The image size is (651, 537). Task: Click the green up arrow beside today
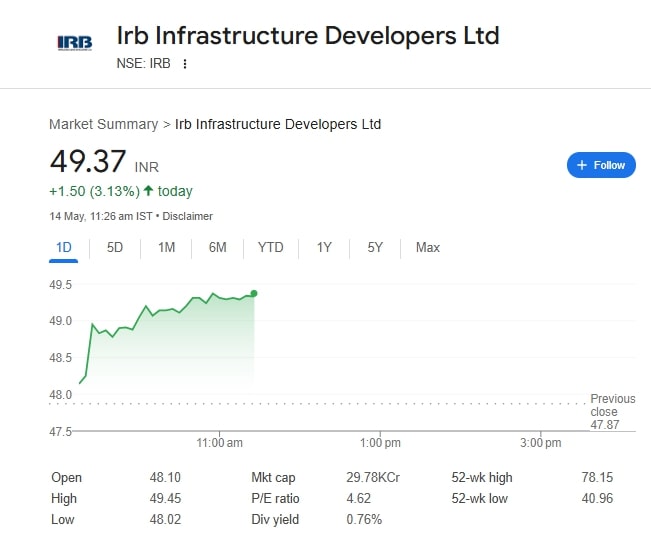148,191
